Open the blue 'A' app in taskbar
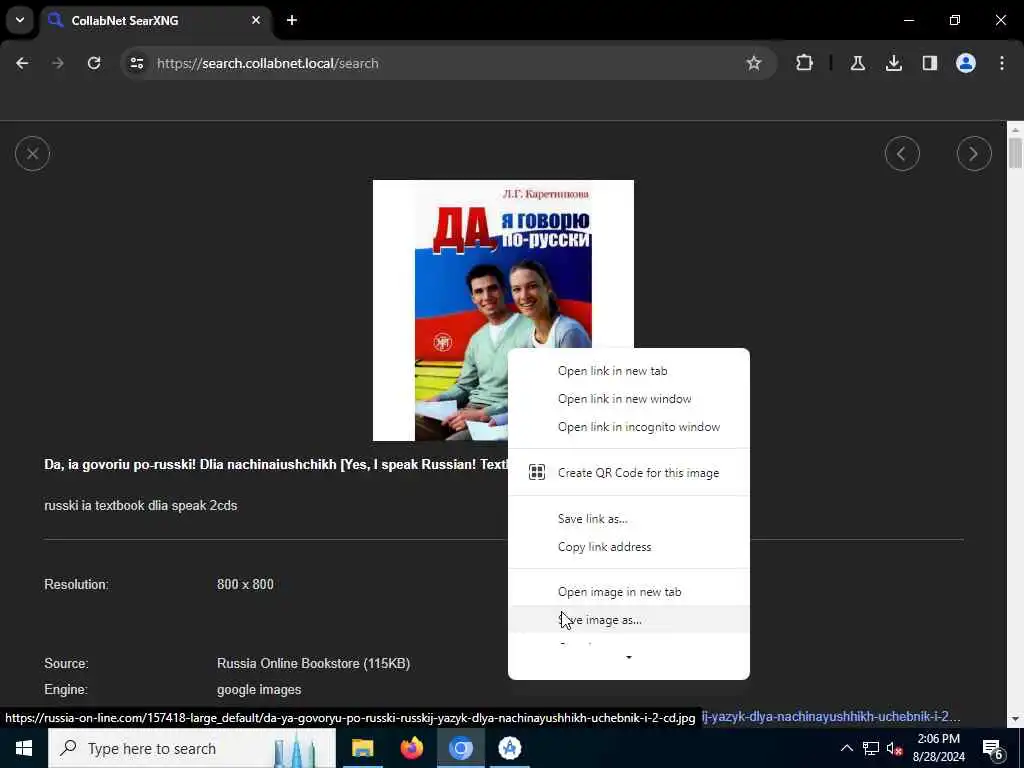The width and height of the screenshot is (1024, 768). pos(509,748)
